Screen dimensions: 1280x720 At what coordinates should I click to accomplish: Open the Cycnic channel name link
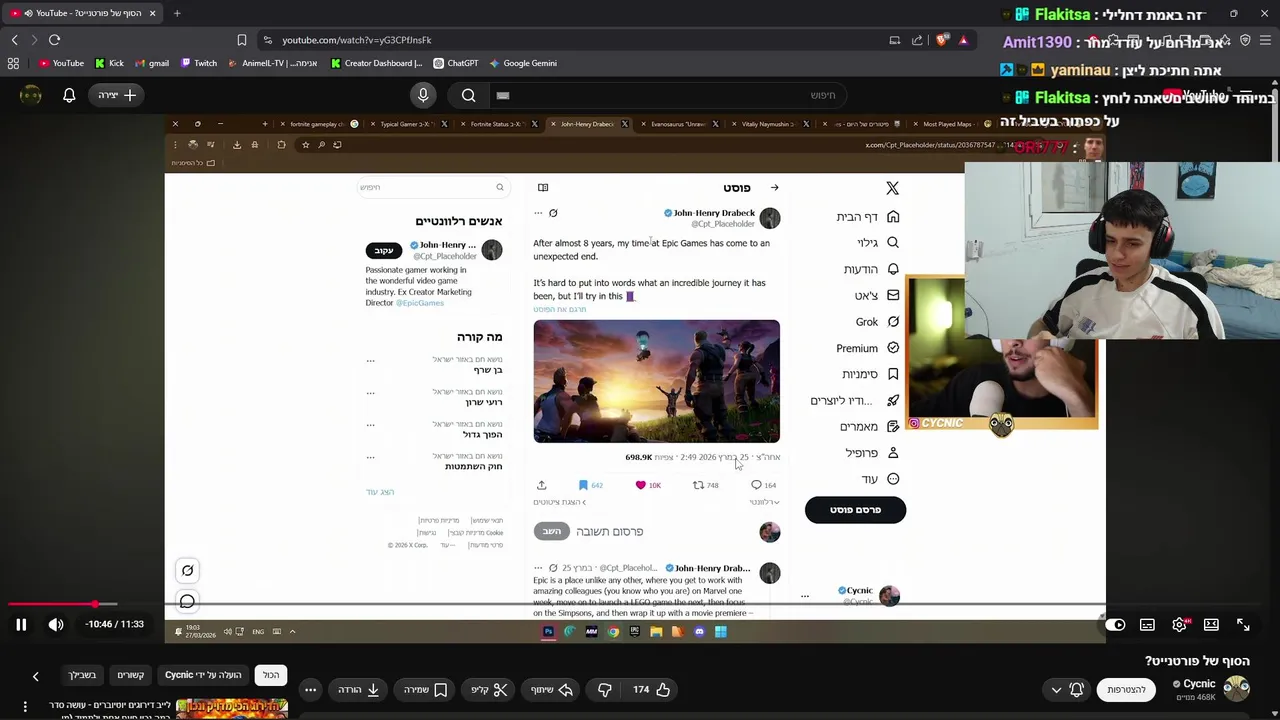click(x=1199, y=684)
